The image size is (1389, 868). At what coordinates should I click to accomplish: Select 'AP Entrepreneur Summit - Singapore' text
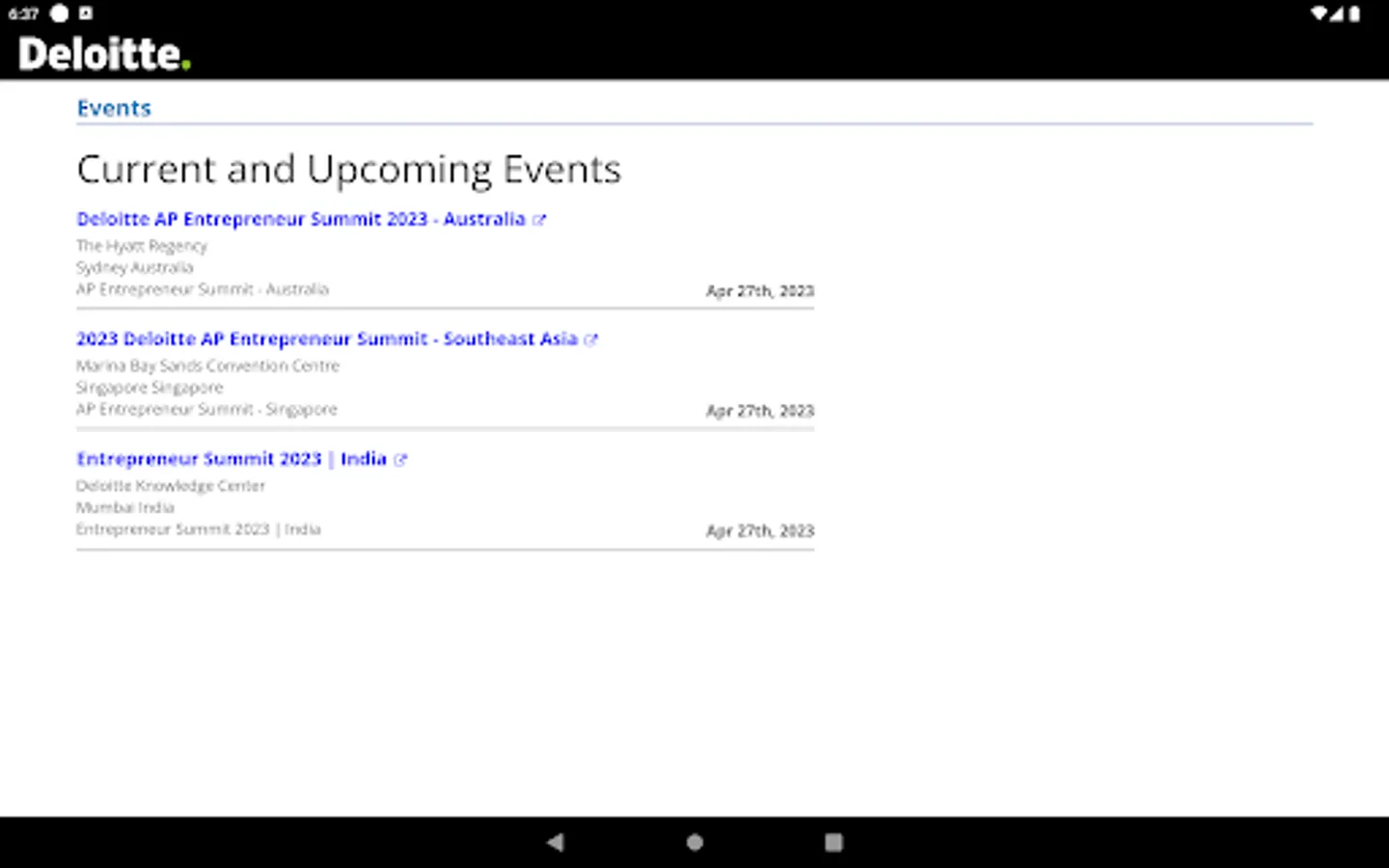point(207,409)
